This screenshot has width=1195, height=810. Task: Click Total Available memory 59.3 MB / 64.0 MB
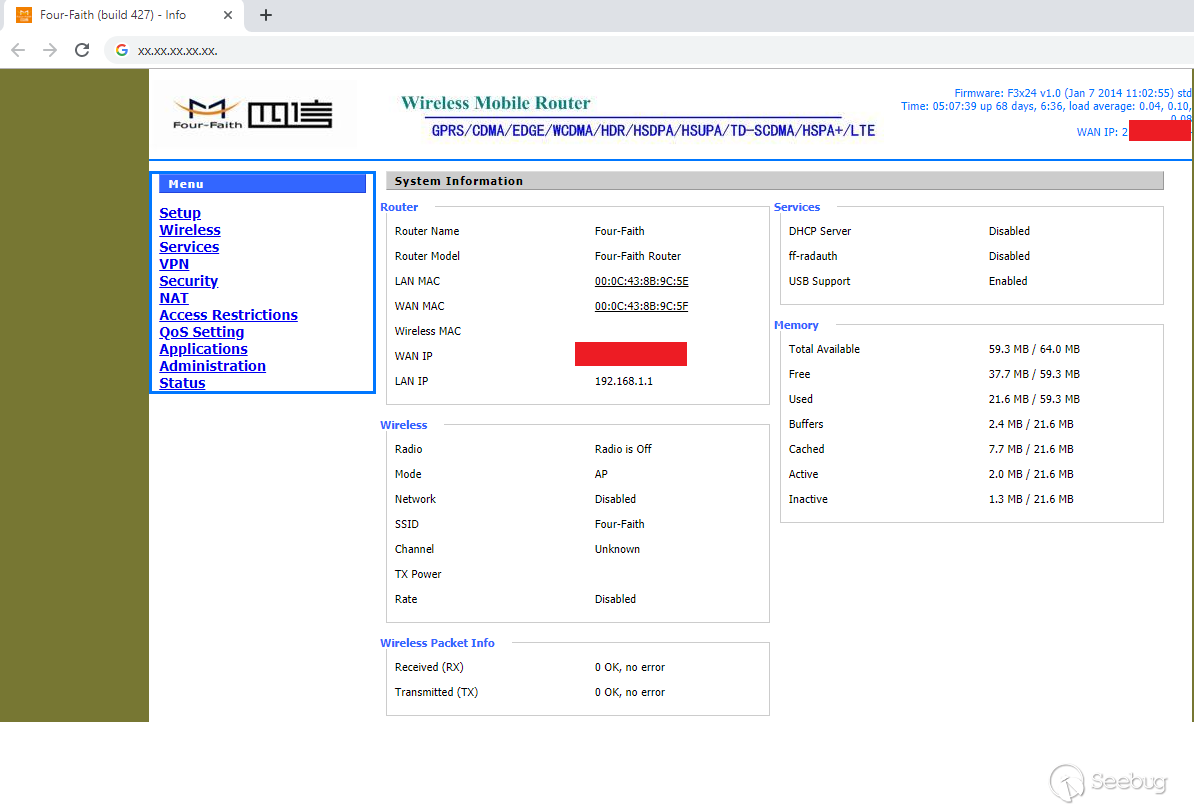click(1034, 349)
